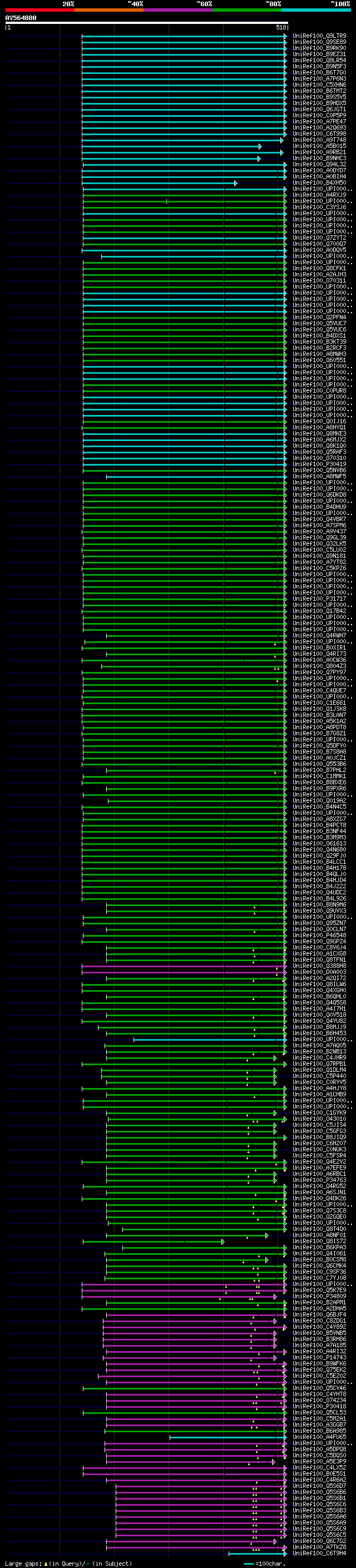The image size is (356, 1568).
Task: Click the 518 query length label
Action: (x=280, y=27)
